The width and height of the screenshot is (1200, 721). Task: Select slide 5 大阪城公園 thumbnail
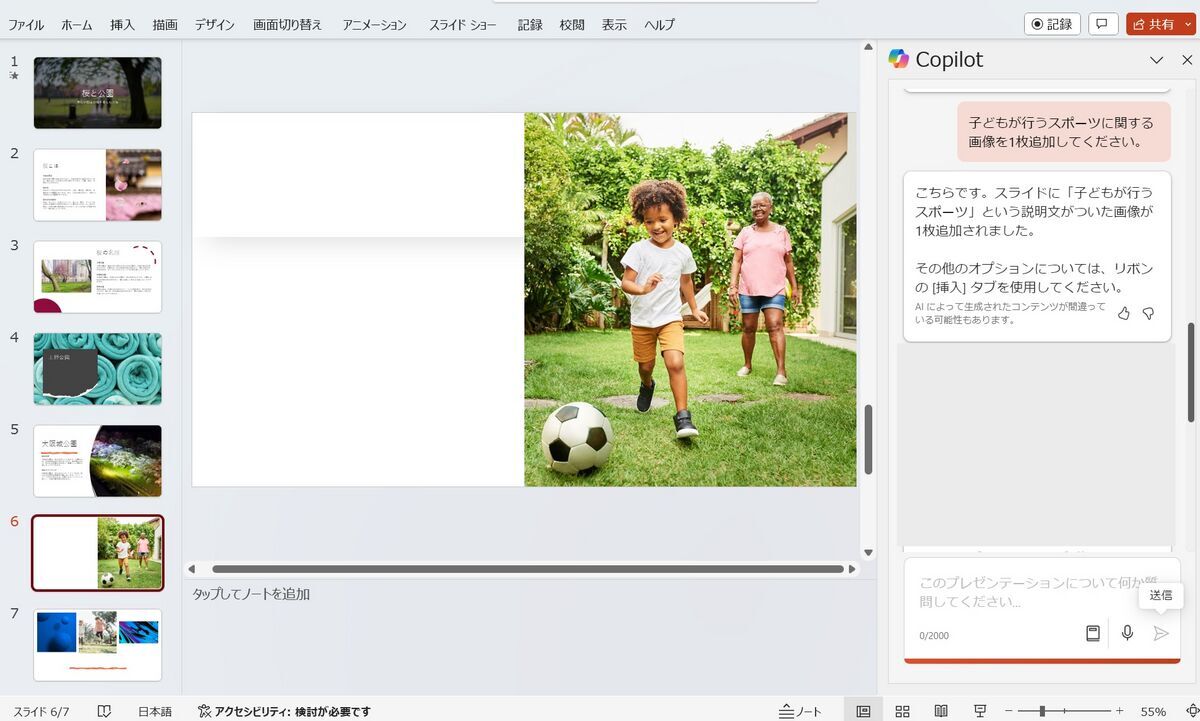[x=97, y=461]
